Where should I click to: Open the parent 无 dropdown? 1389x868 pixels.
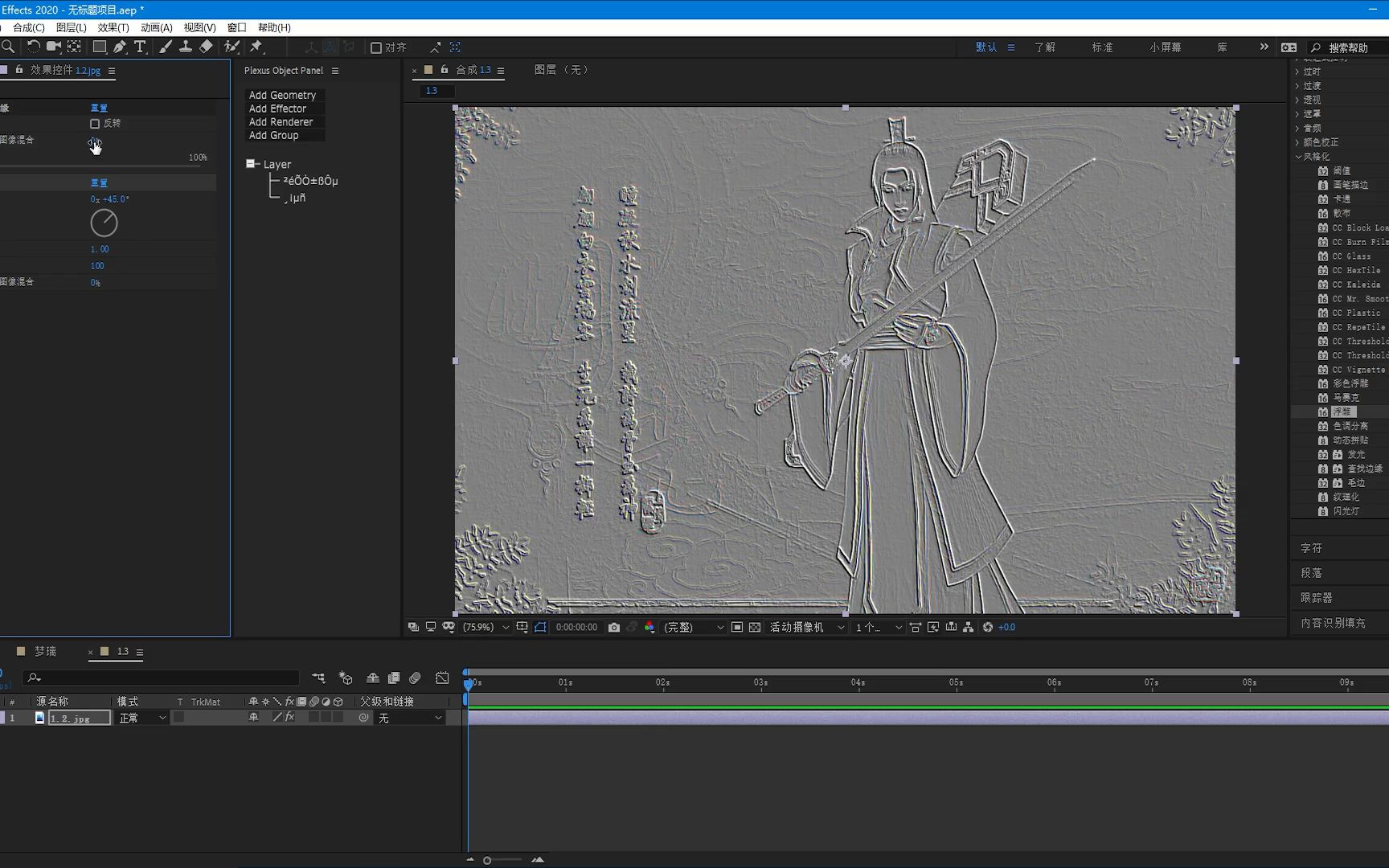tap(410, 718)
